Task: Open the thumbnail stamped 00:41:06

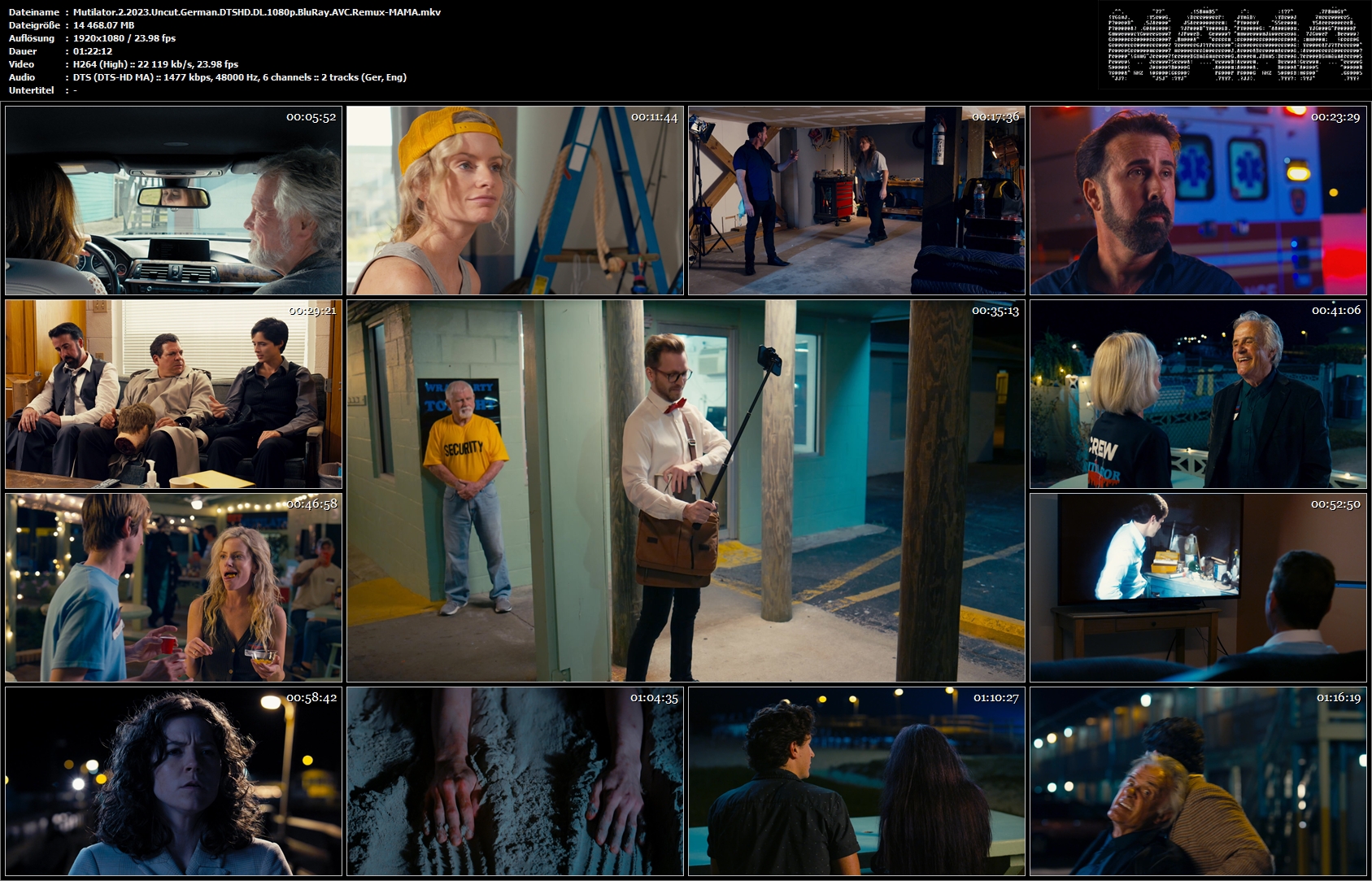Action: coord(1198,394)
